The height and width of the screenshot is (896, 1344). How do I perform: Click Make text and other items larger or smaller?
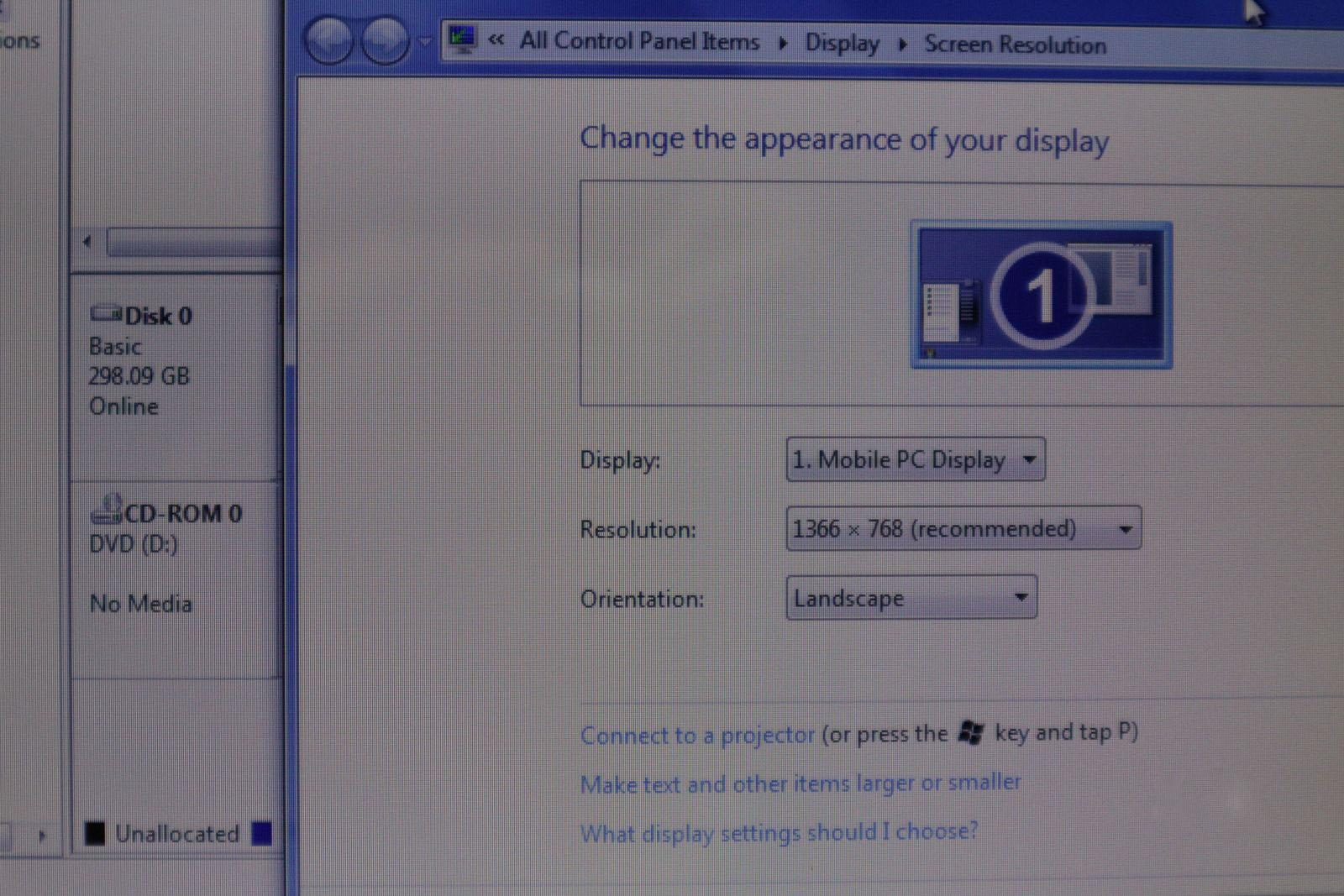(801, 783)
